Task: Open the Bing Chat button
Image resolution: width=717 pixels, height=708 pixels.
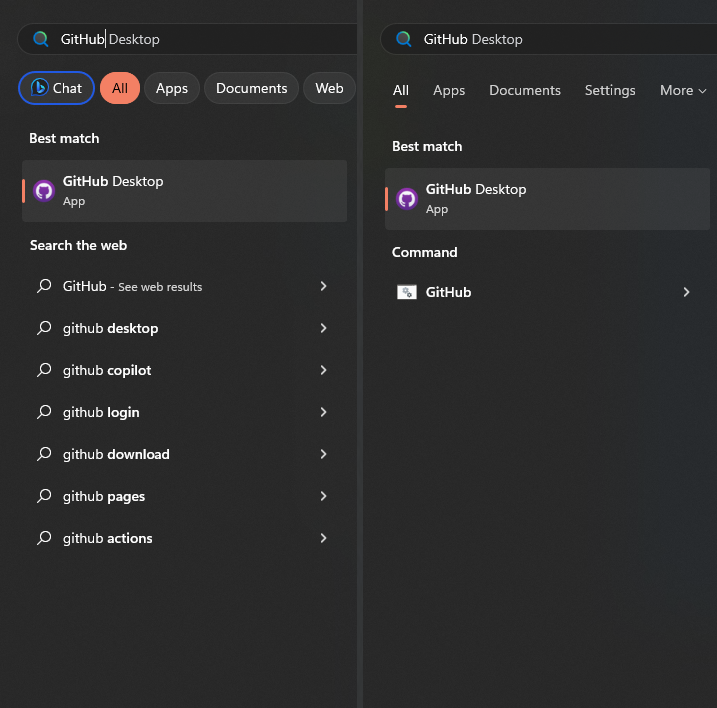Action: pyautogui.click(x=56, y=88)
